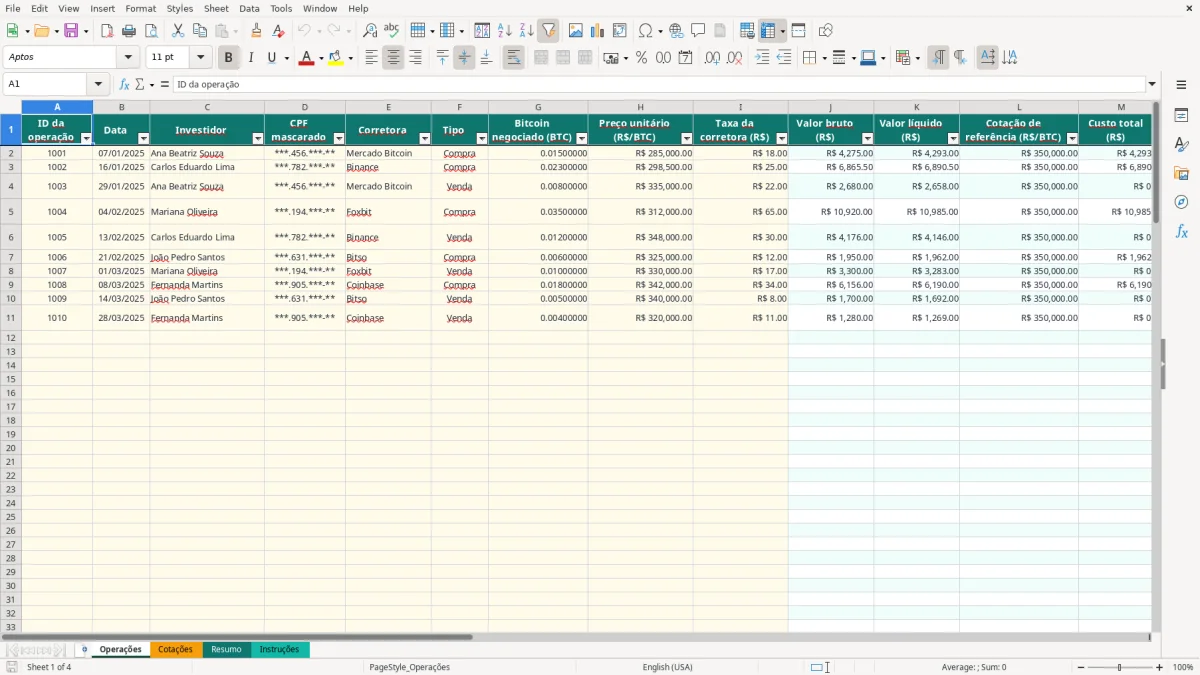This screenshot has height=675, width=1200.
Task: Export directly as PDF
Action: tap(107, 31)
